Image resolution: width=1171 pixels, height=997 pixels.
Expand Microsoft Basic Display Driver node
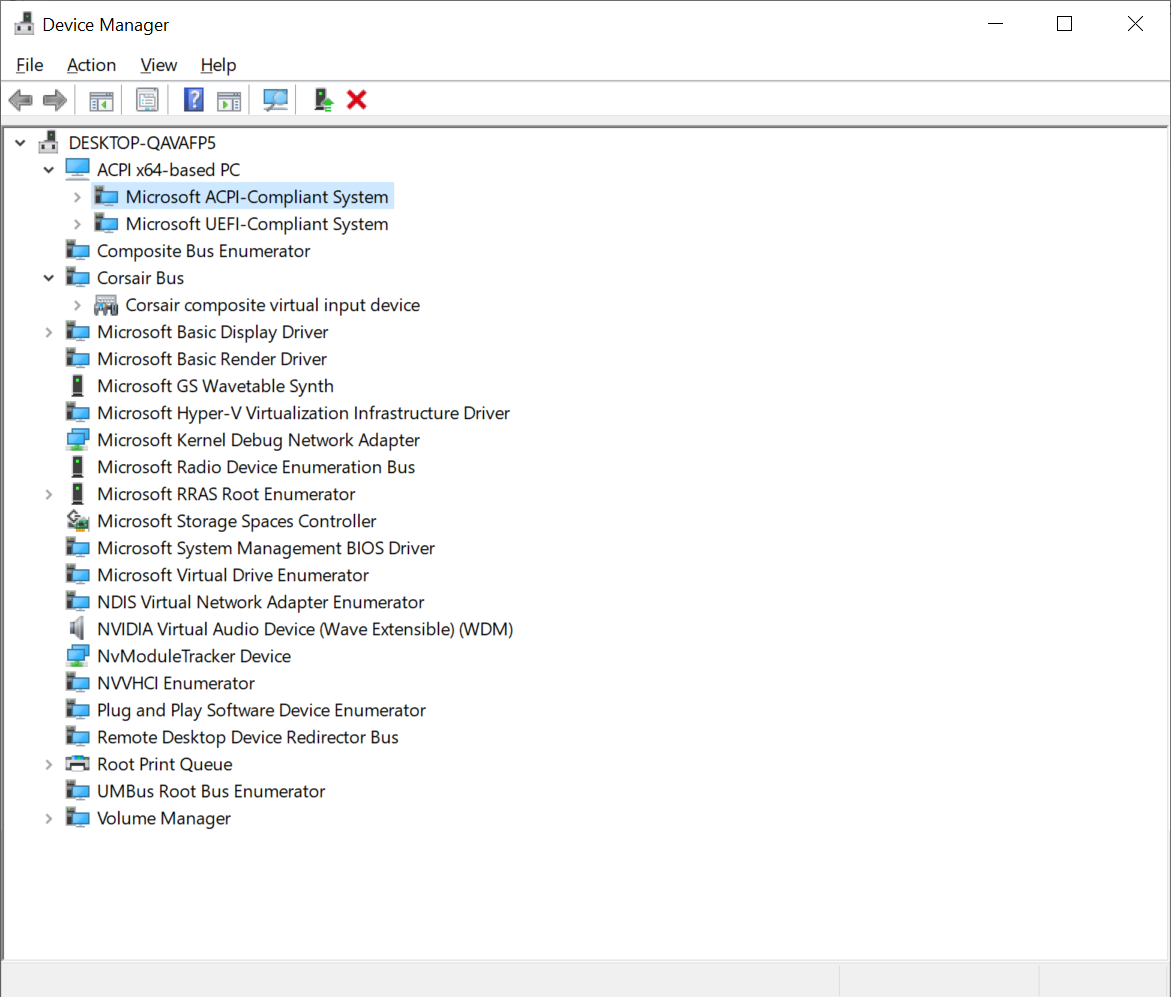click(x=49, y=332)
